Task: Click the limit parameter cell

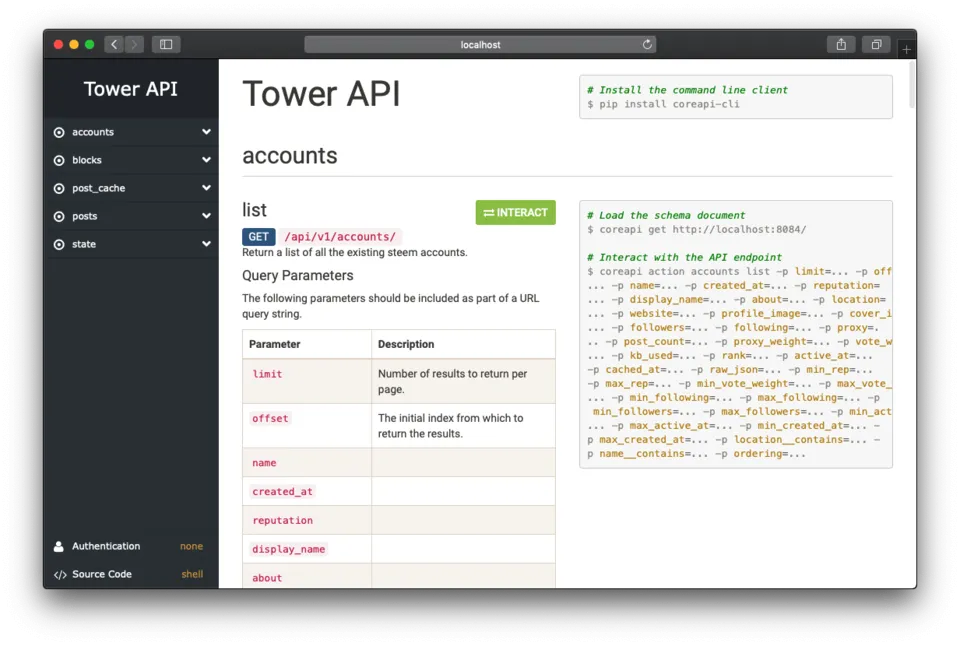Action: 307,381
